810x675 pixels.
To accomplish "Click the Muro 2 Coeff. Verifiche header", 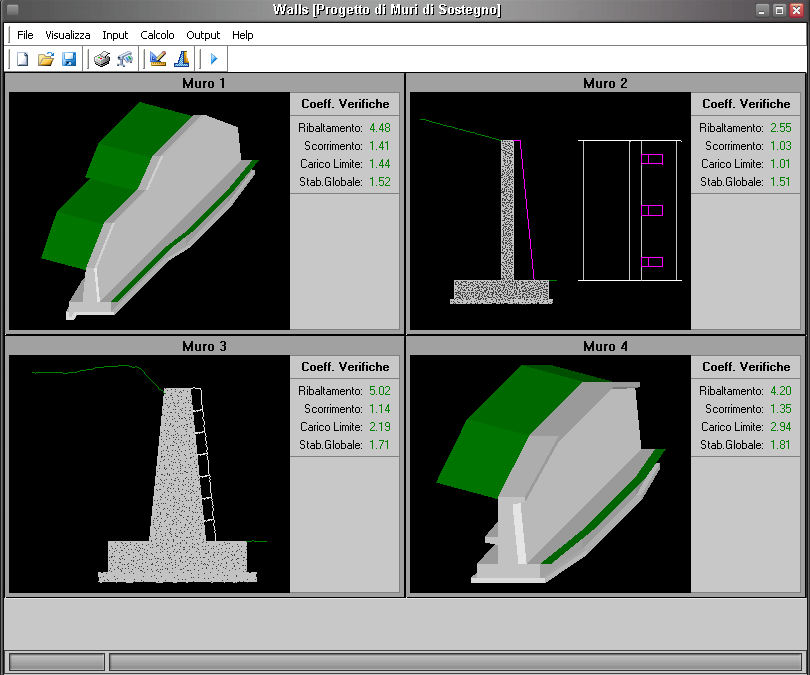I will pyautogui.click(x=746, y=104).
